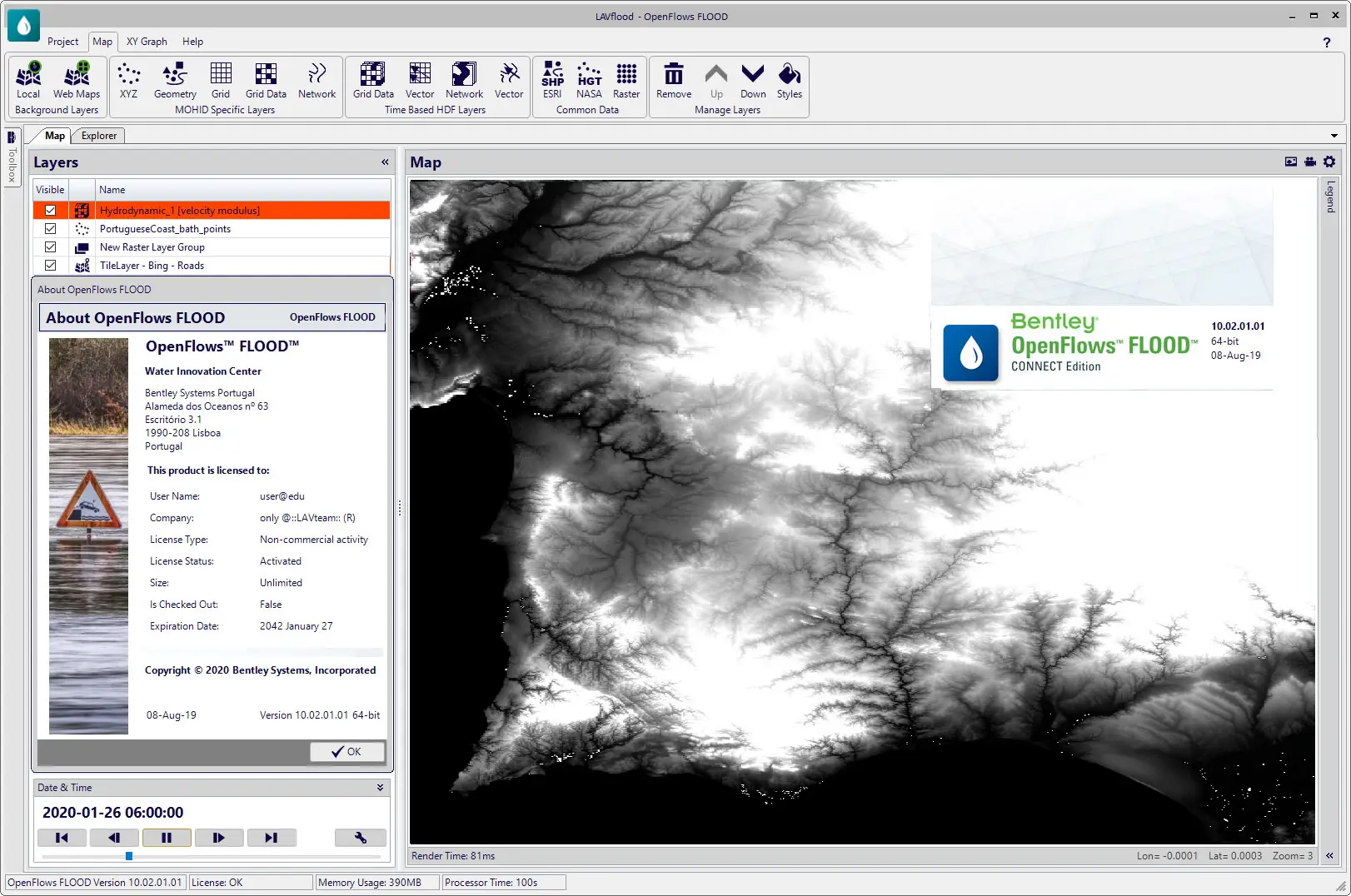Toggle visibility of TileLayer Bing Roads
The width and height of the screenshot is (1351, 896).
50,266
